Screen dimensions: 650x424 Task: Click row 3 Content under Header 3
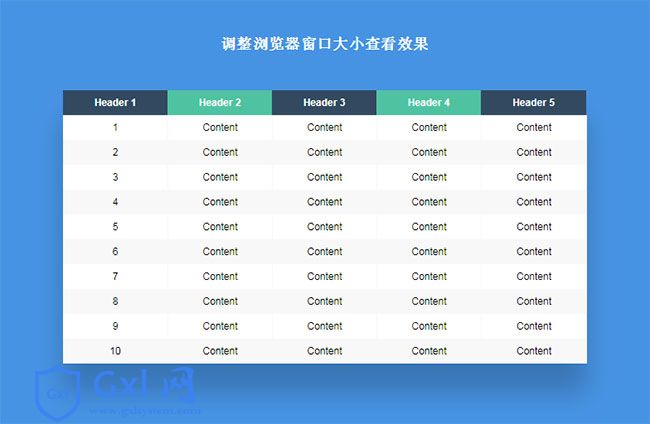[x=324, y=177]
